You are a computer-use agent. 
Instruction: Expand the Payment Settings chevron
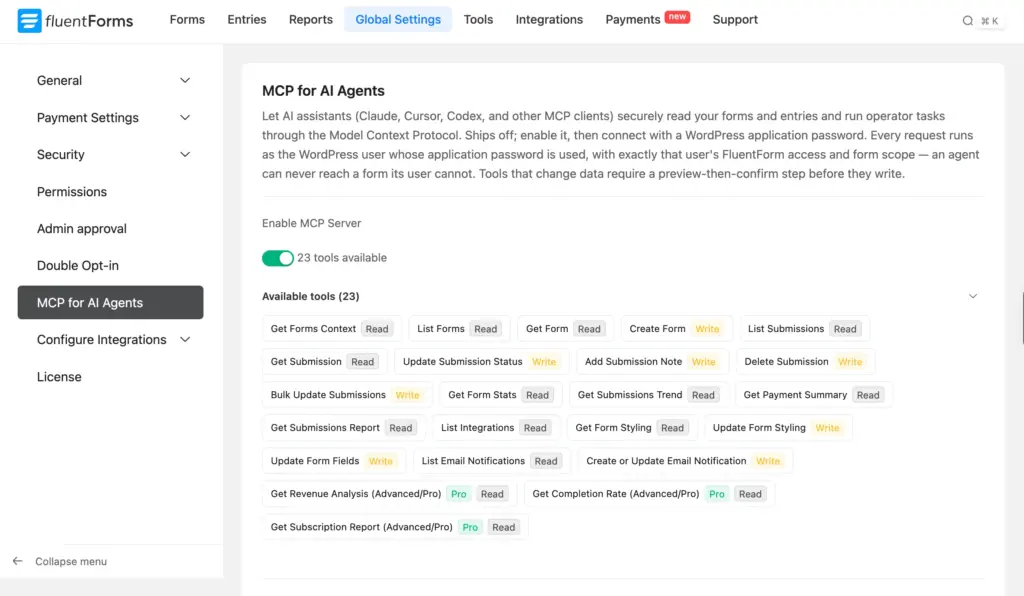point(185,118)
